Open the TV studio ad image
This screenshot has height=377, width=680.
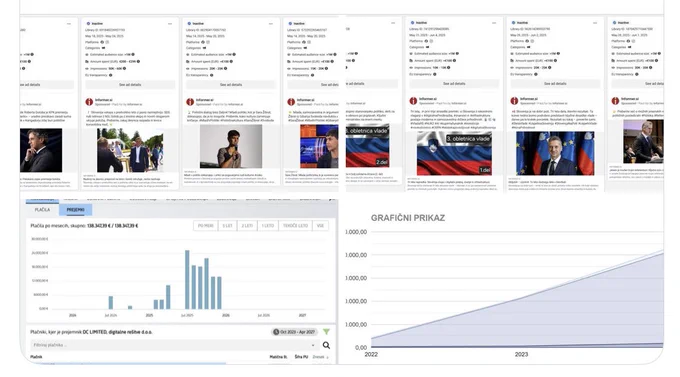(319, 147)
